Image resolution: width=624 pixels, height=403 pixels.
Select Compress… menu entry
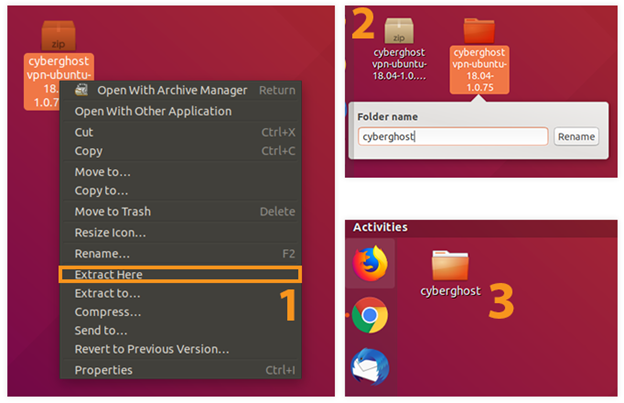(x=181, y=312)
